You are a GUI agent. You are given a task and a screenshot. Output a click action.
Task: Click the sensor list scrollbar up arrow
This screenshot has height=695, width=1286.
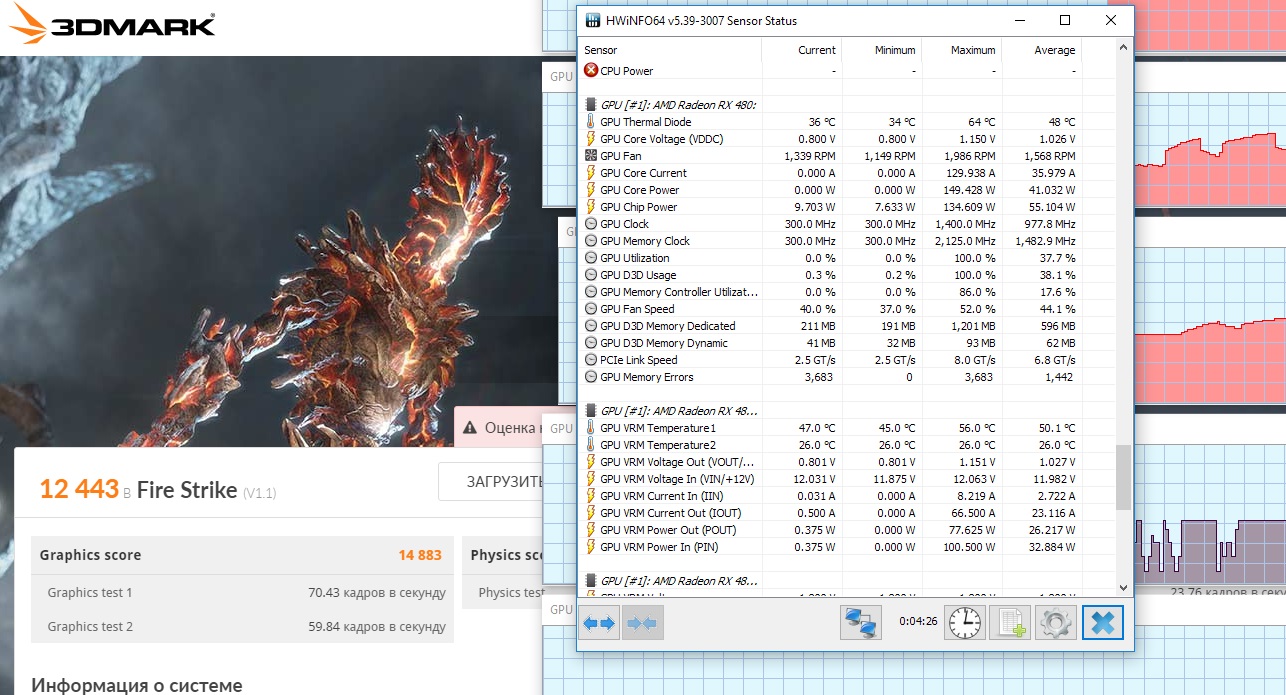1123,48
